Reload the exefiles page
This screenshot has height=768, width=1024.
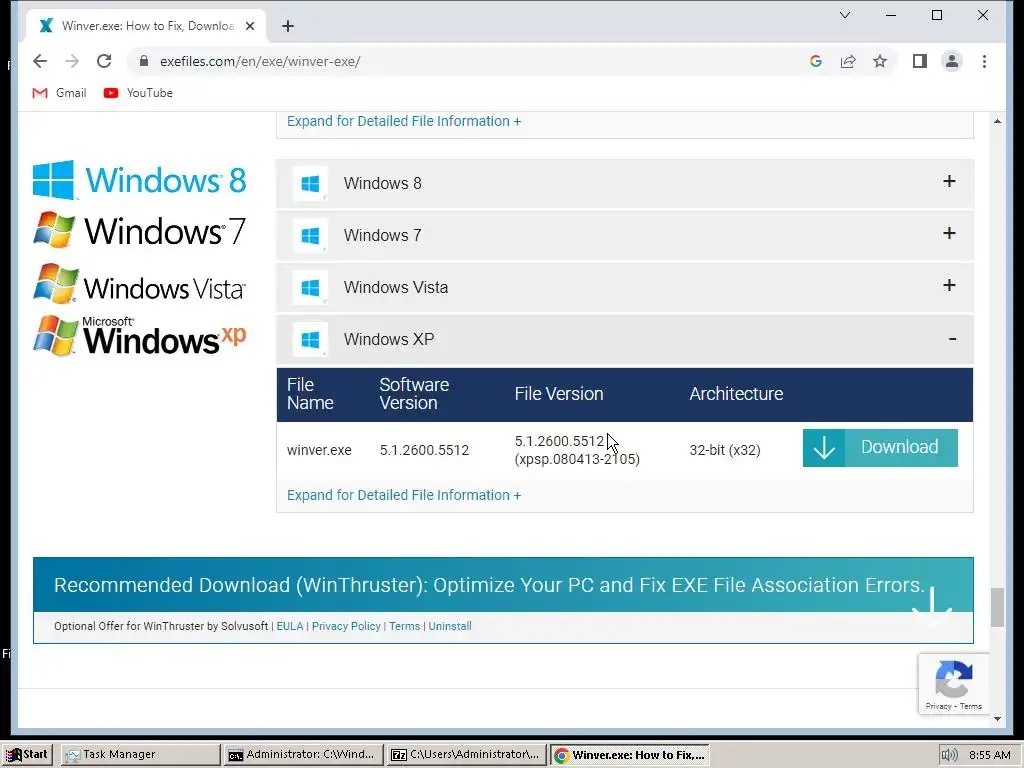click(104, 61)
